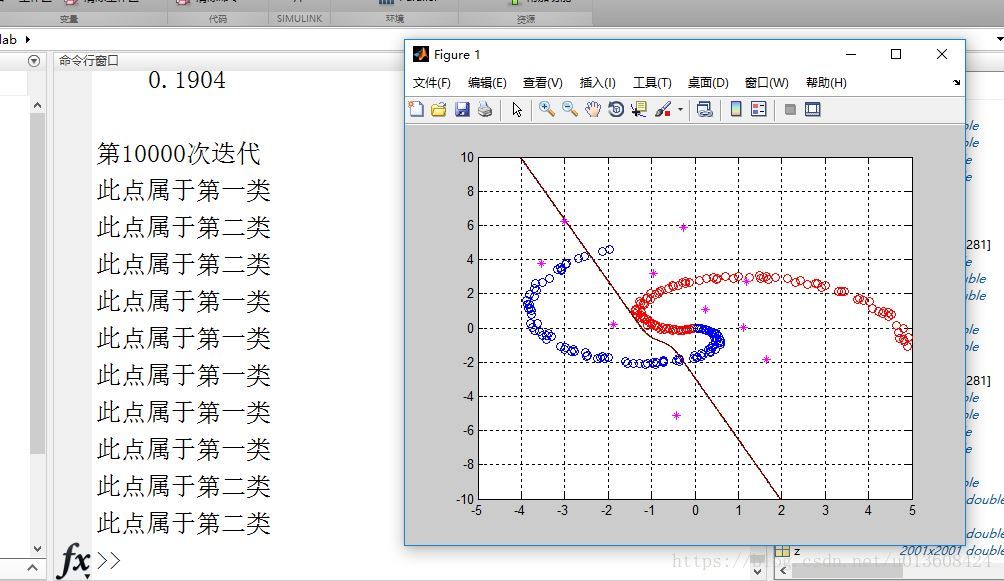Viewport: 1004px width, 581px height.
Task: Insert a colorbar into the plot
Action: (734, 109)
